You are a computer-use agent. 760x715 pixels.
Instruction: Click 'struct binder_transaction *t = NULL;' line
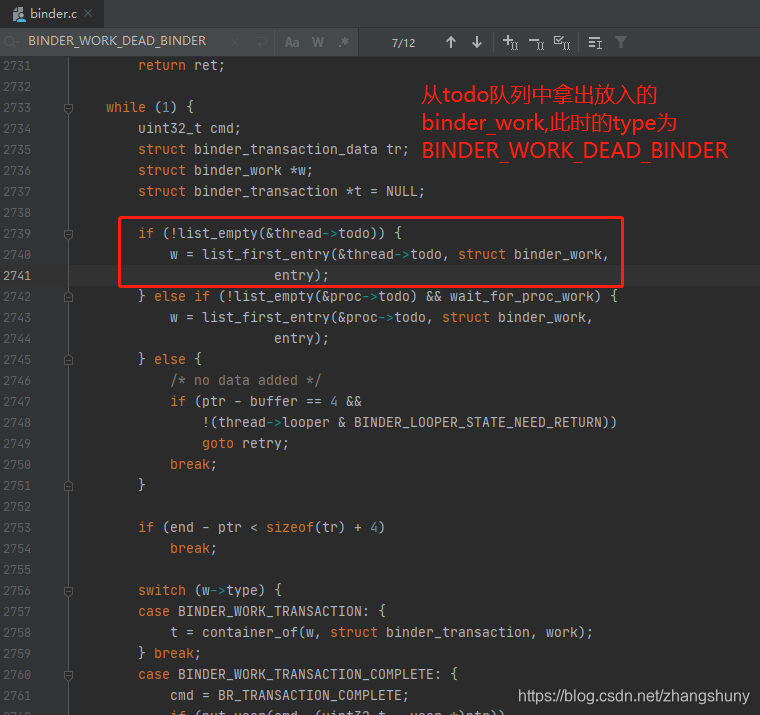[x=281, y=191]
